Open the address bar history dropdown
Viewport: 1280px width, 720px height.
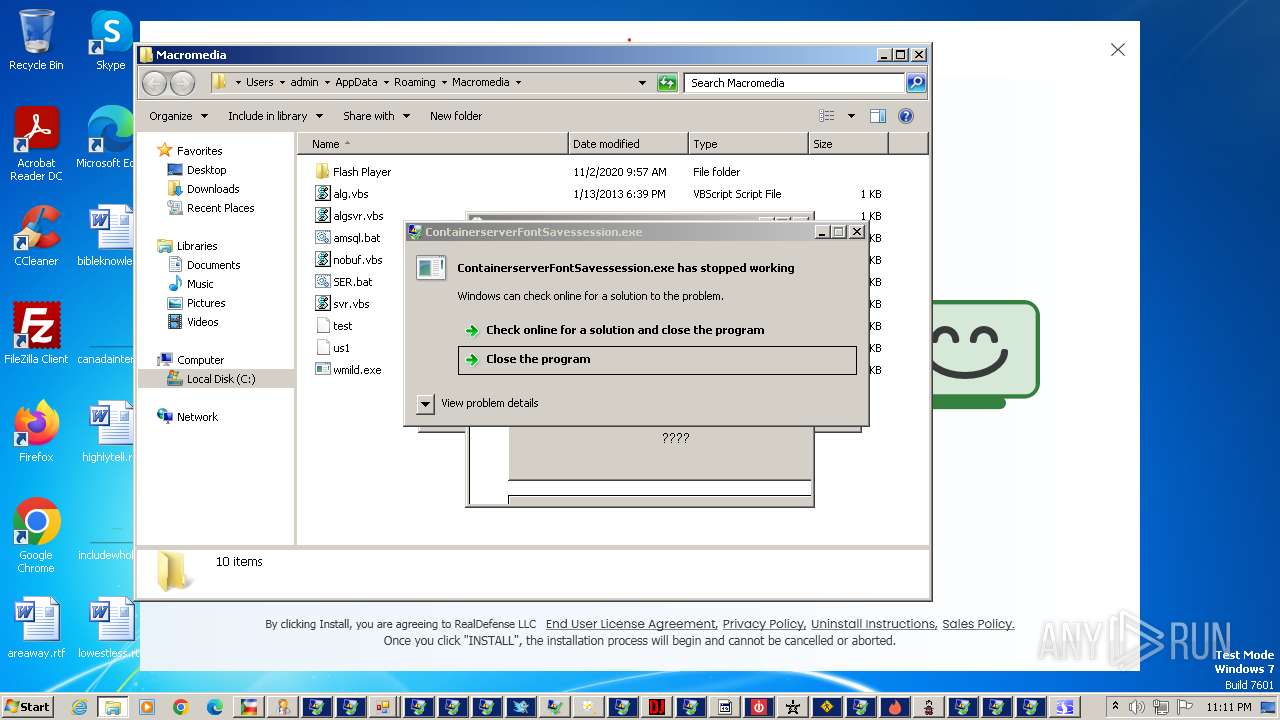(642, 83)
